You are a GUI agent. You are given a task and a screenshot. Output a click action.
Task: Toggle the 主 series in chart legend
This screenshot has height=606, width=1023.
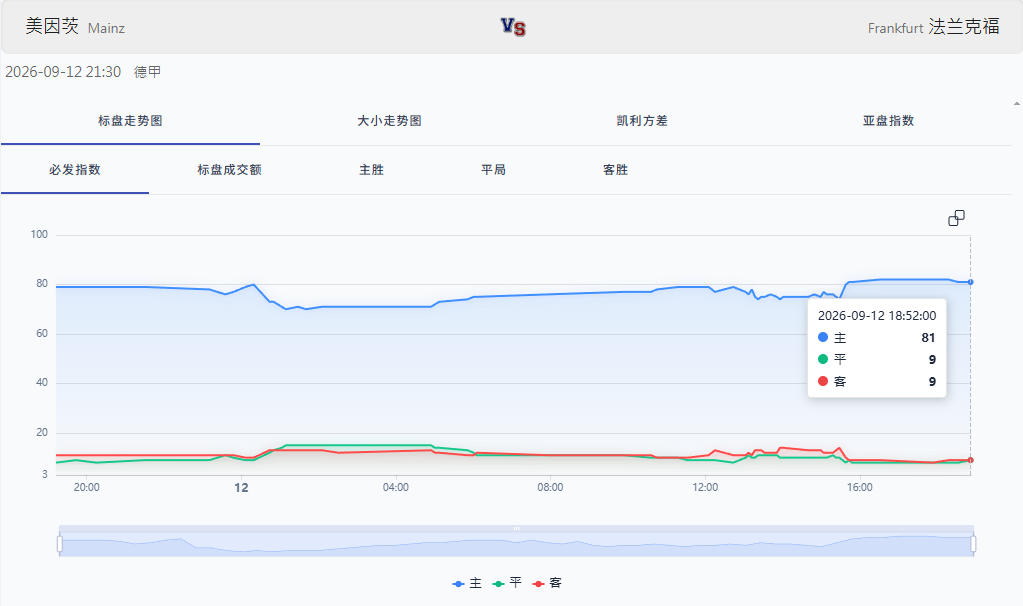(467, 583)
